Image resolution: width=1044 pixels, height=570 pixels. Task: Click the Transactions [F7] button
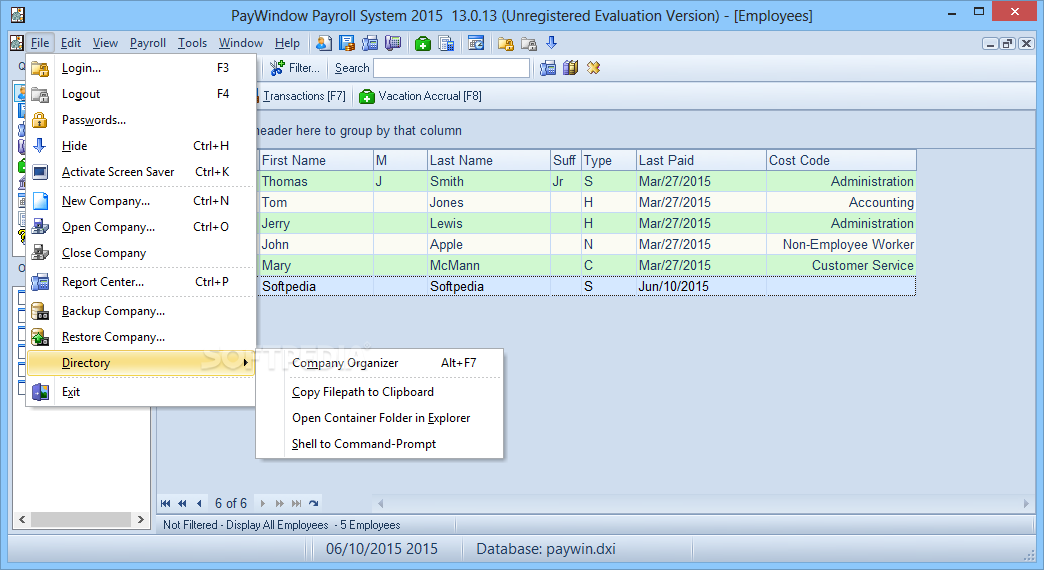[x=303, y=96]
